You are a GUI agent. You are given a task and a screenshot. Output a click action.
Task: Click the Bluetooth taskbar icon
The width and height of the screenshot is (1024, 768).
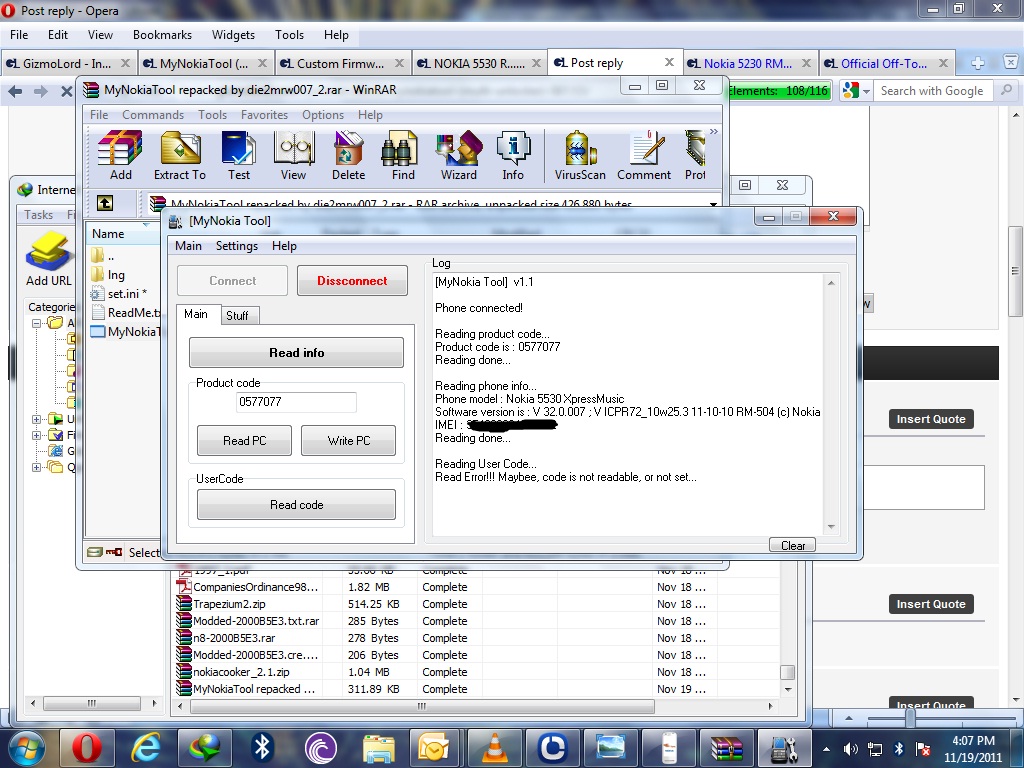(263, 747)
